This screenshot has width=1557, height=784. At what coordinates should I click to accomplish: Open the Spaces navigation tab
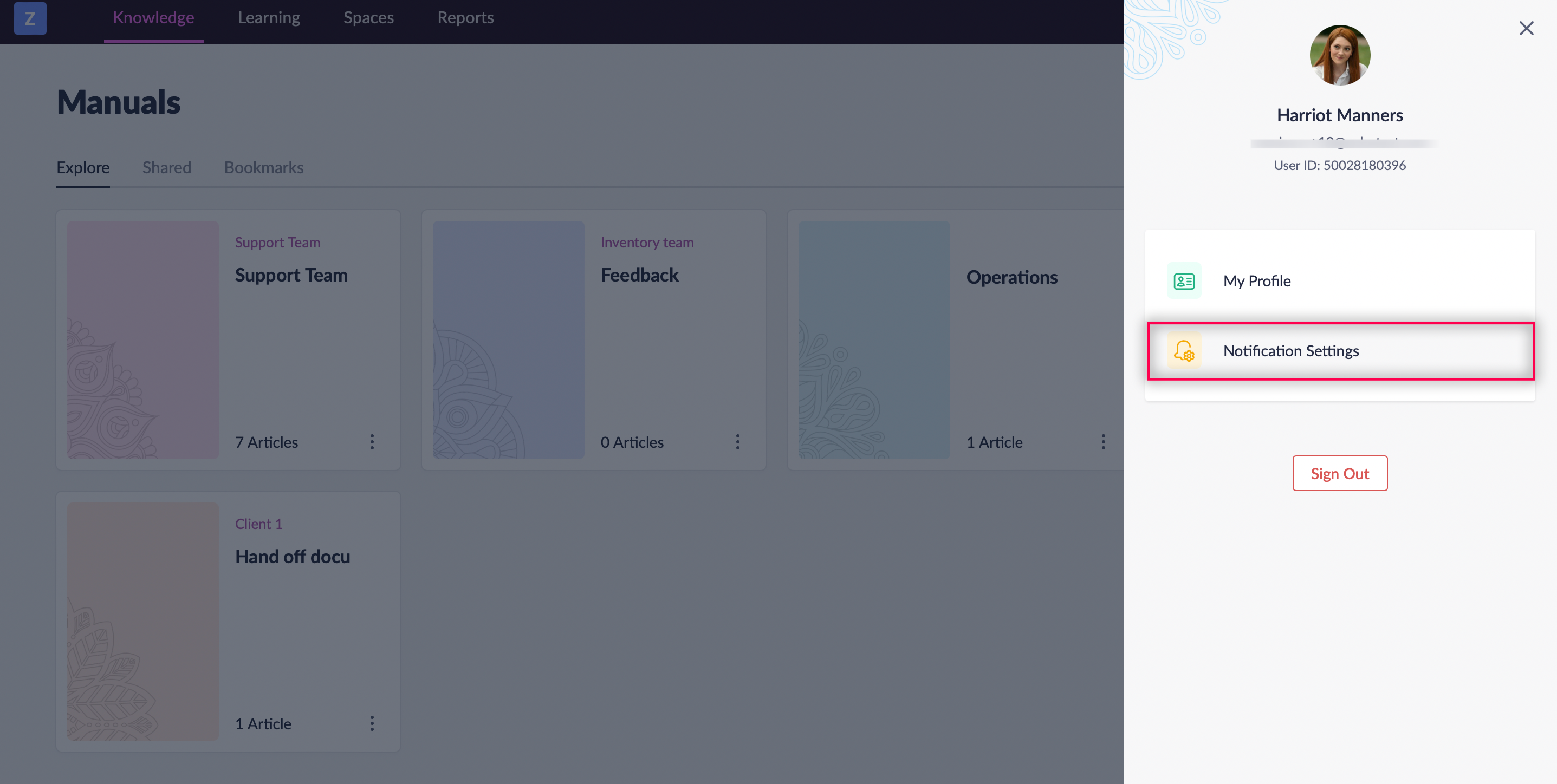(369, 18)
